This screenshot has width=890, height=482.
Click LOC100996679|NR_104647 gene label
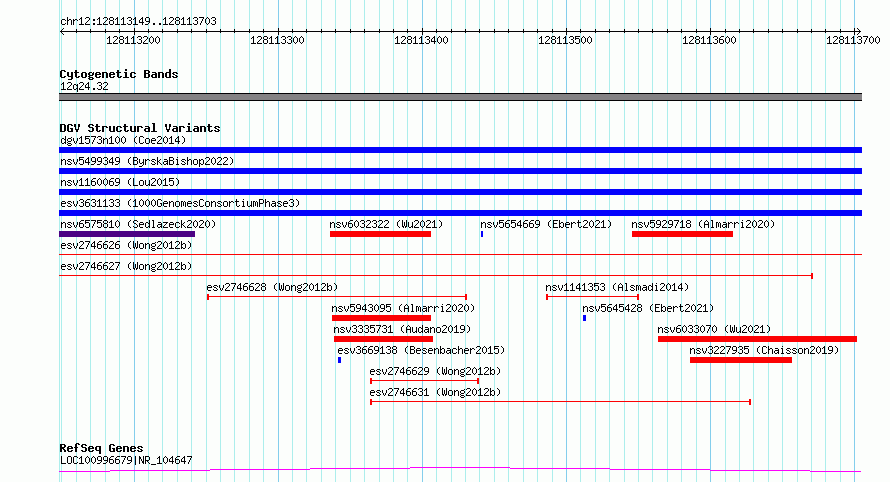click(126, 460)
